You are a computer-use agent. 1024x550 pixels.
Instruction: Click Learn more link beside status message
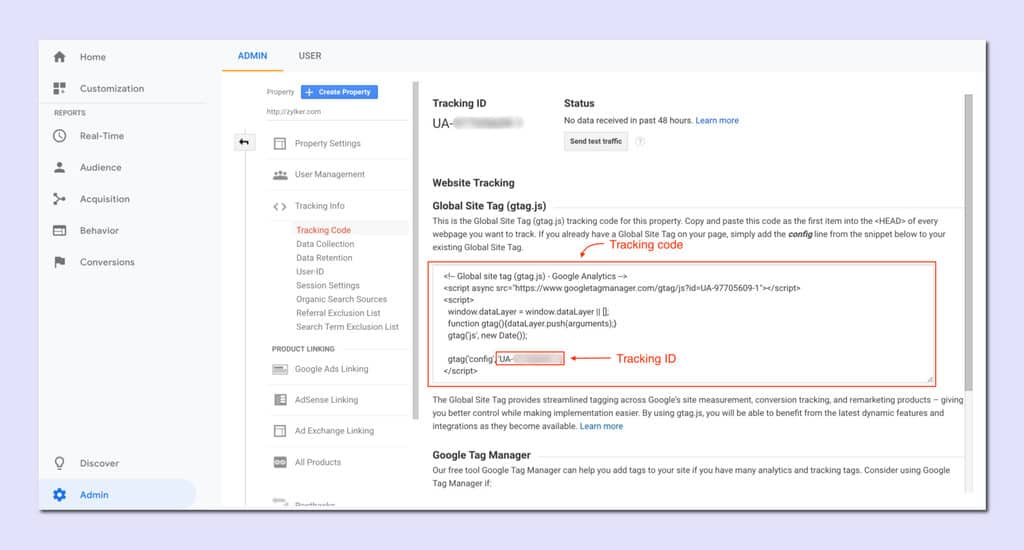click(x=717, y=120)
